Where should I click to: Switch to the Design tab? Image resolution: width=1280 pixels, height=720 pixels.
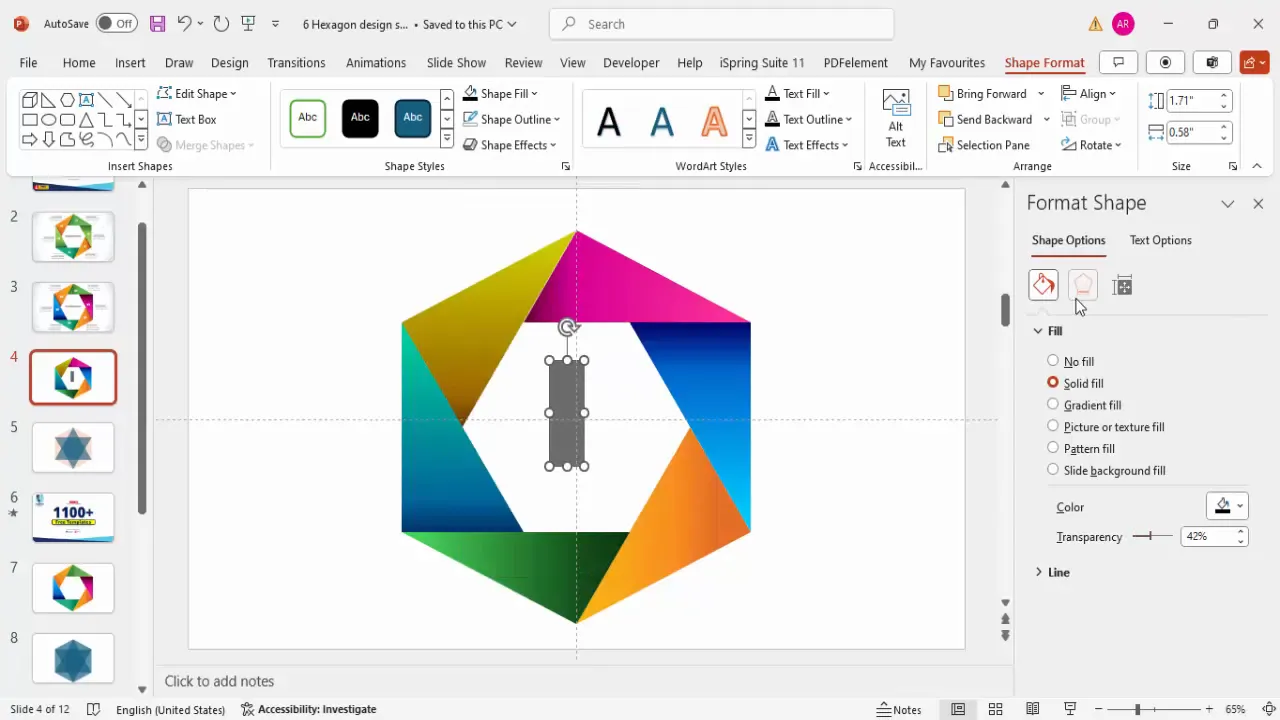point(229,62)
